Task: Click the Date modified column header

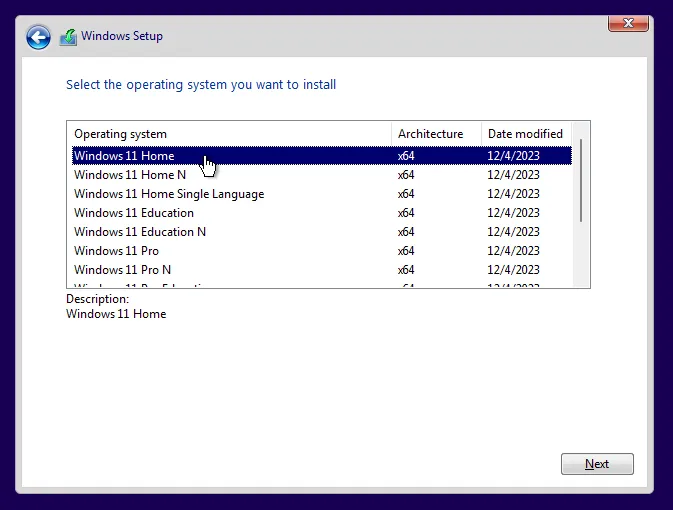Action: [x=525, y=134]
